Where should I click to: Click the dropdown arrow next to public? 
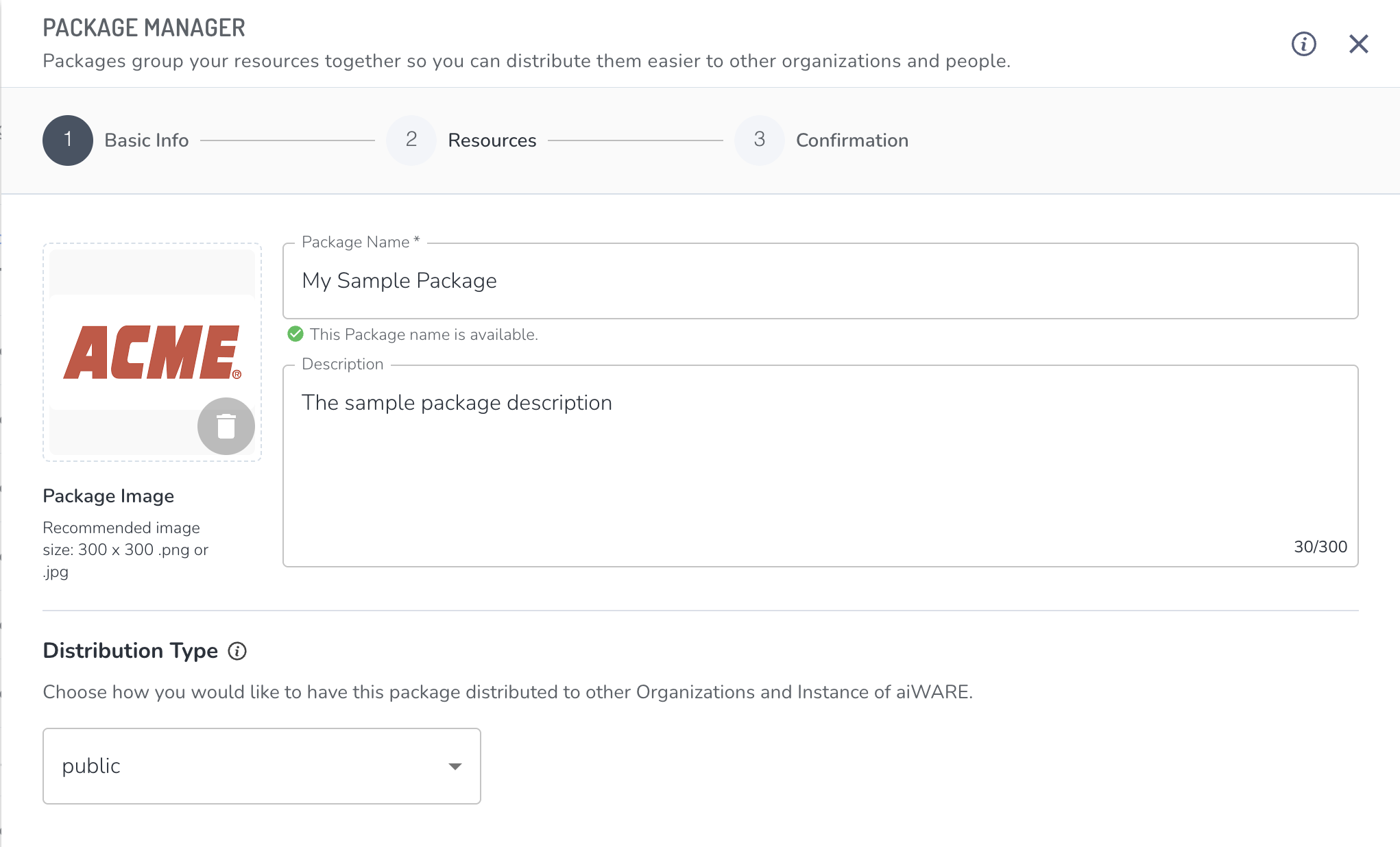[x=455, y=766]
